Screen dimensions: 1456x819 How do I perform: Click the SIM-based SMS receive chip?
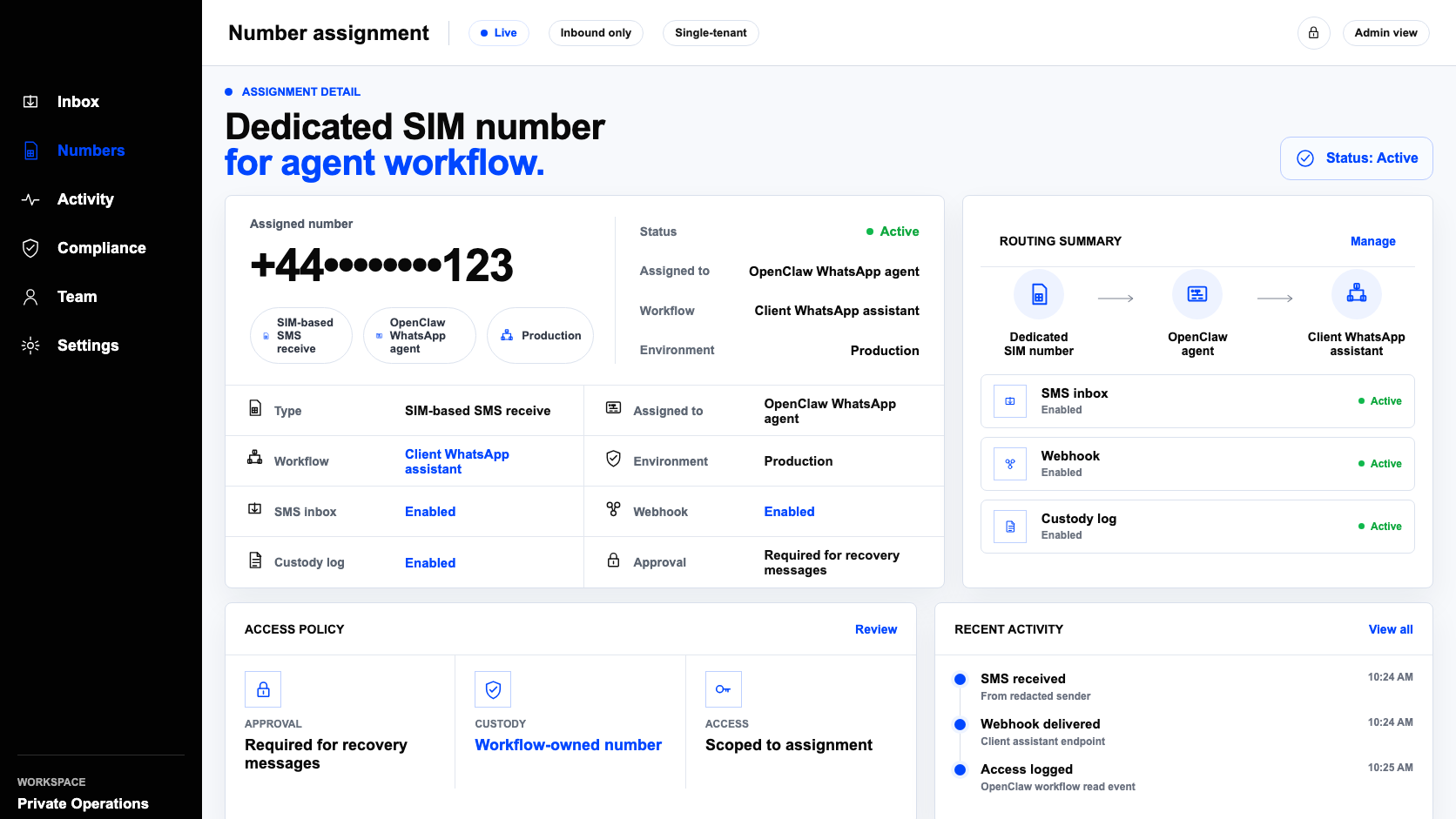pos(301,336)
